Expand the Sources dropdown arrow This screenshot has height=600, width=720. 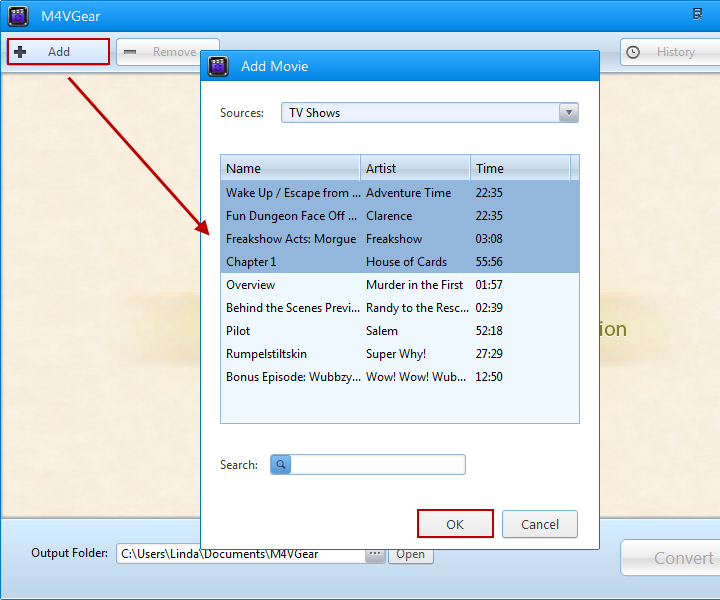568,112
